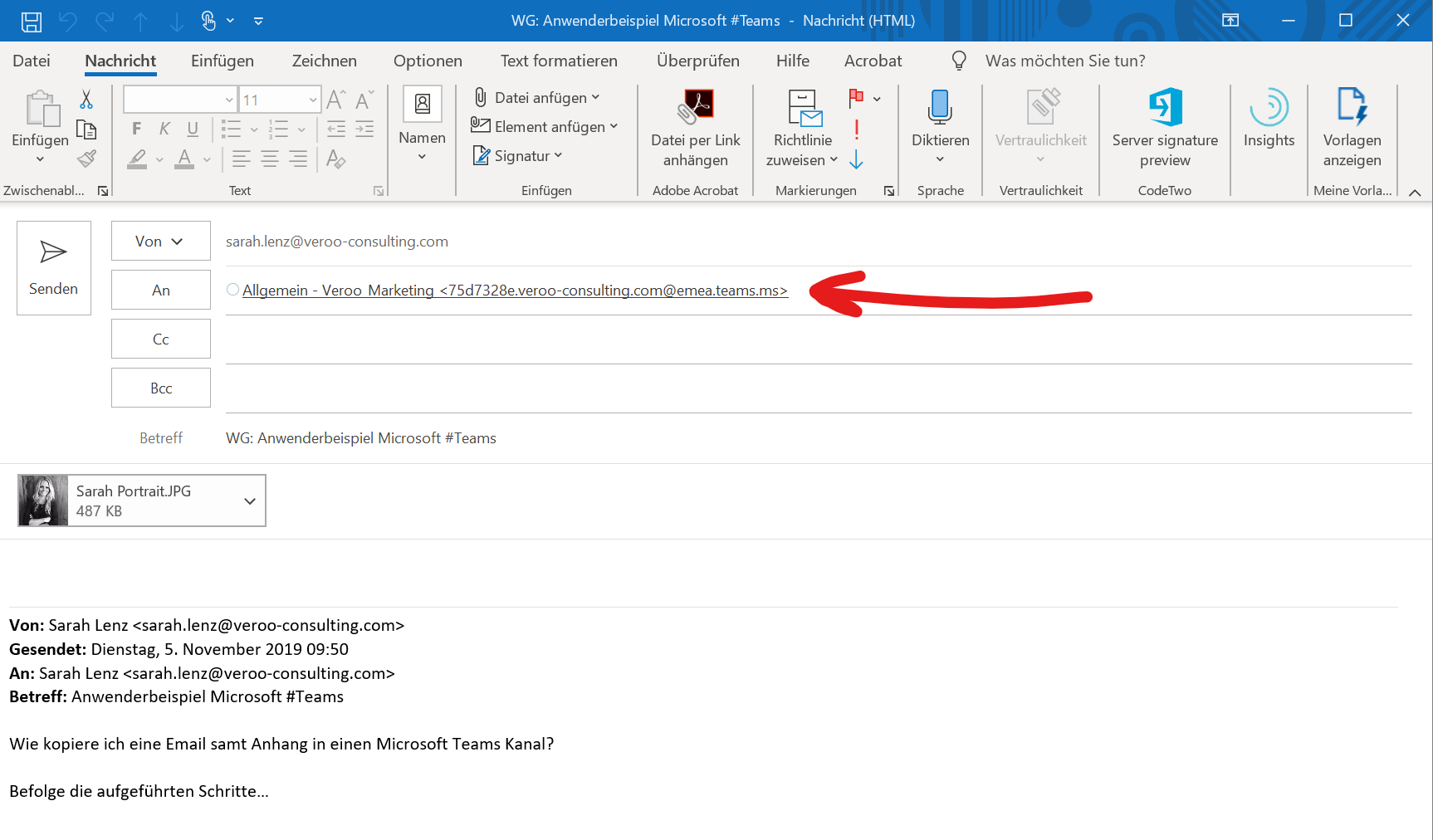
Task: Open the Namen address book
Action: [x=422, y=124]
